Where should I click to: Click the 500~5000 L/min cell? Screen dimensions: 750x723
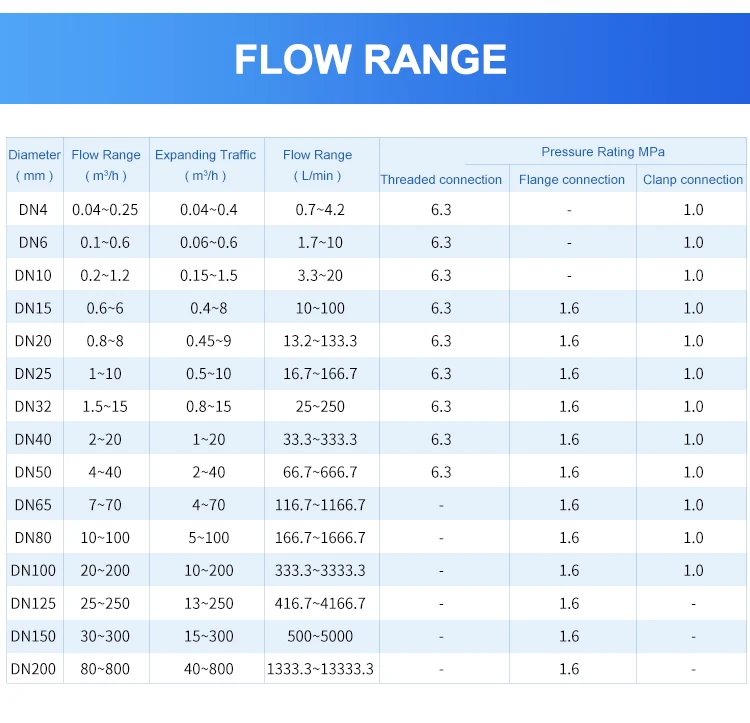320,636
